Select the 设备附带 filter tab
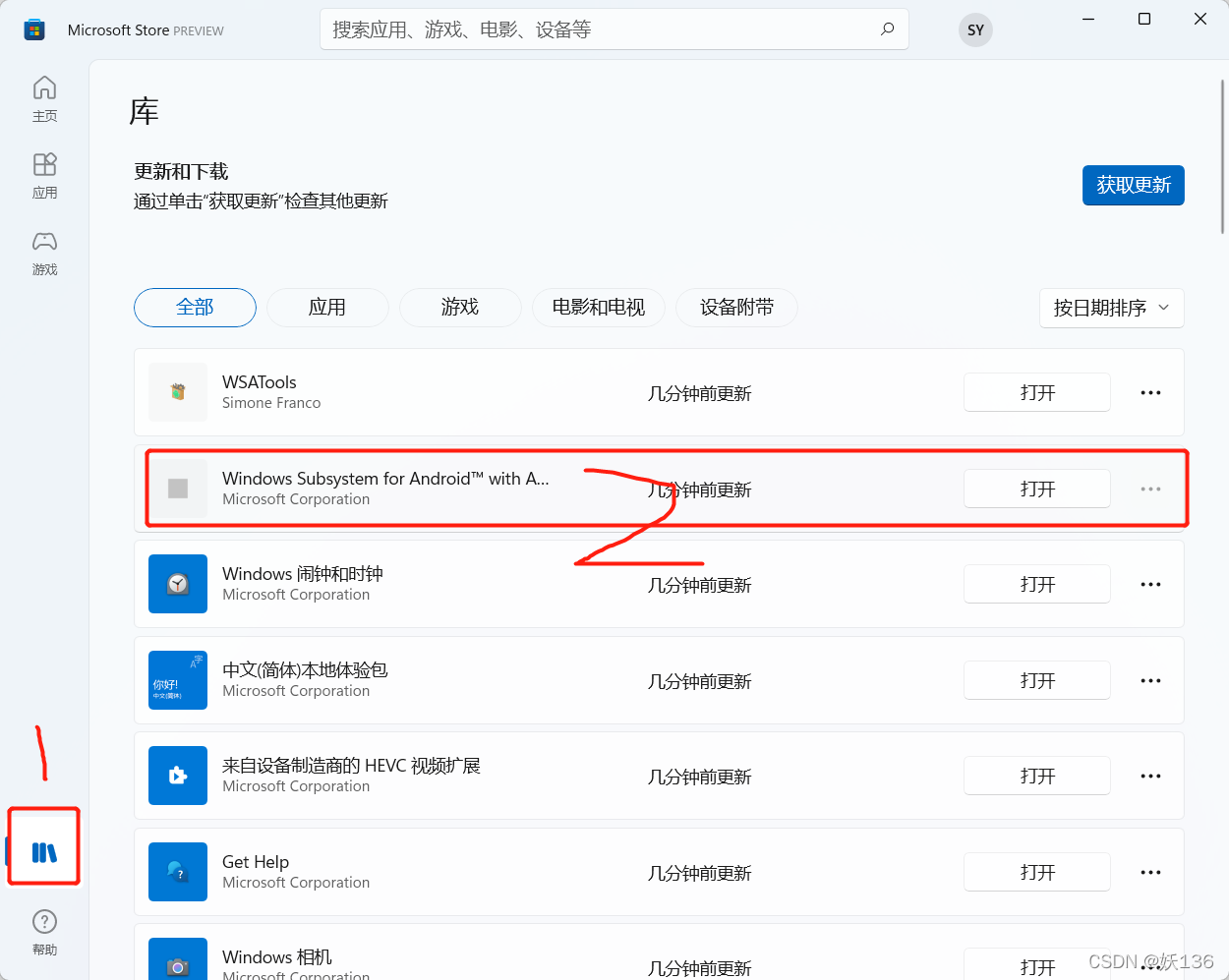Screen dimensions: 1229x980 tap(737, 308)
